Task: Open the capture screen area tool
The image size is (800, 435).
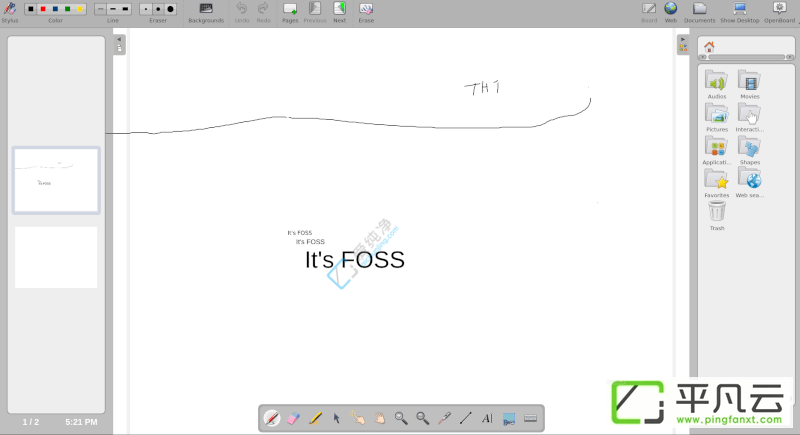Action: click(509, 419)
